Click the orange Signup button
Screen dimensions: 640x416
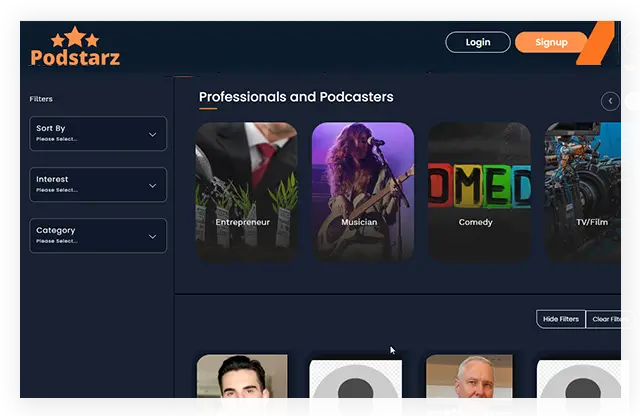tap(551, 42)
